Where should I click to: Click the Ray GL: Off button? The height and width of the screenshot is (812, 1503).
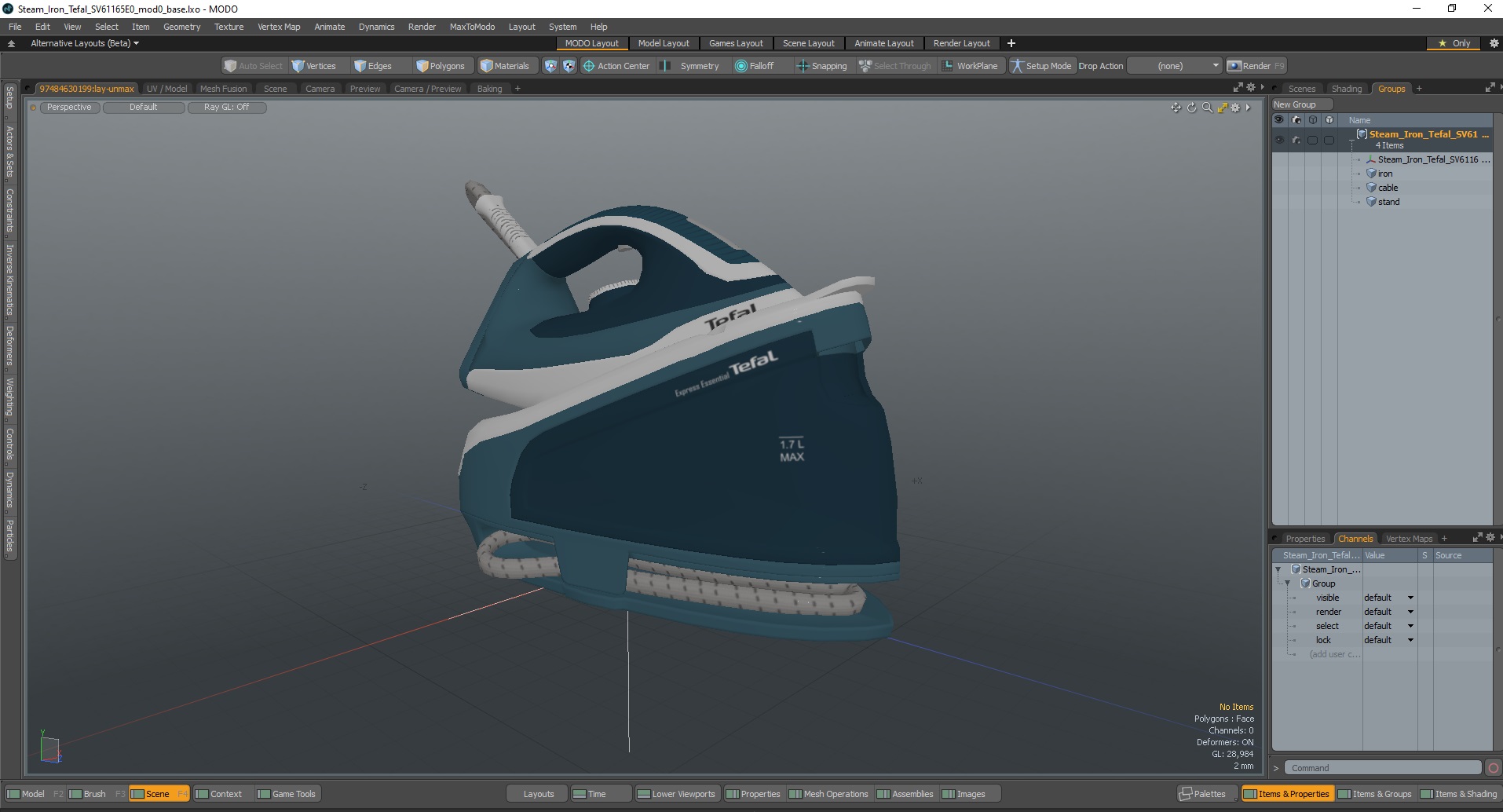tap(227, 107)
